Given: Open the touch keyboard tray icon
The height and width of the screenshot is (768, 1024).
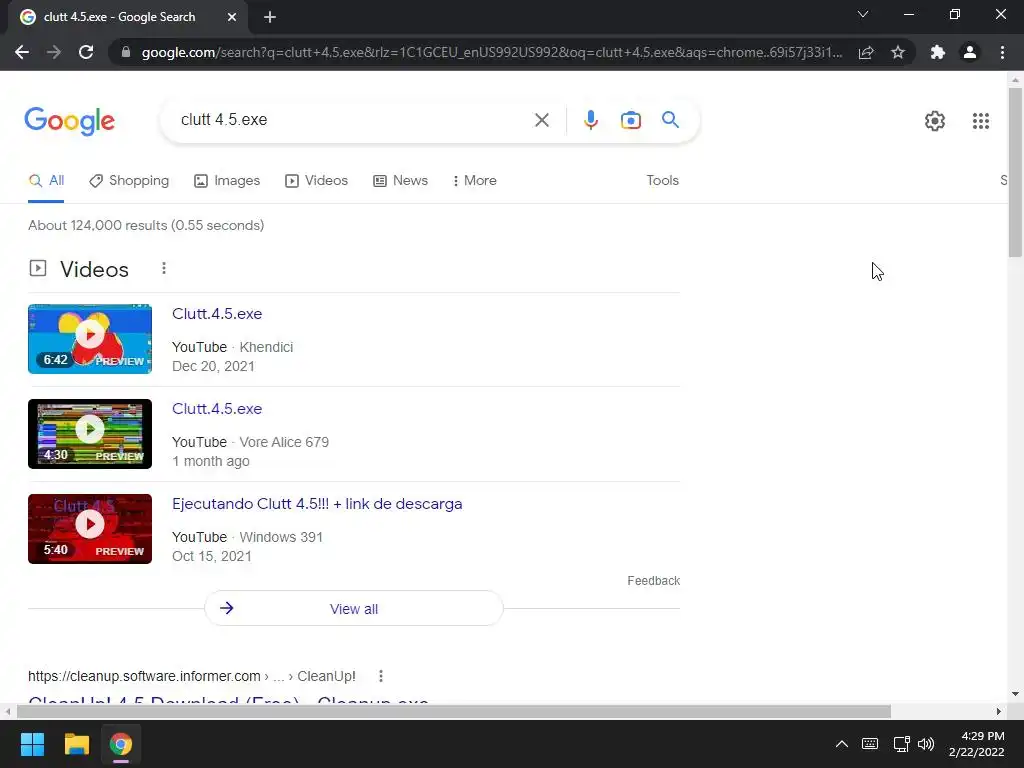Looking at the screenshot, I should tap(870, 744).
